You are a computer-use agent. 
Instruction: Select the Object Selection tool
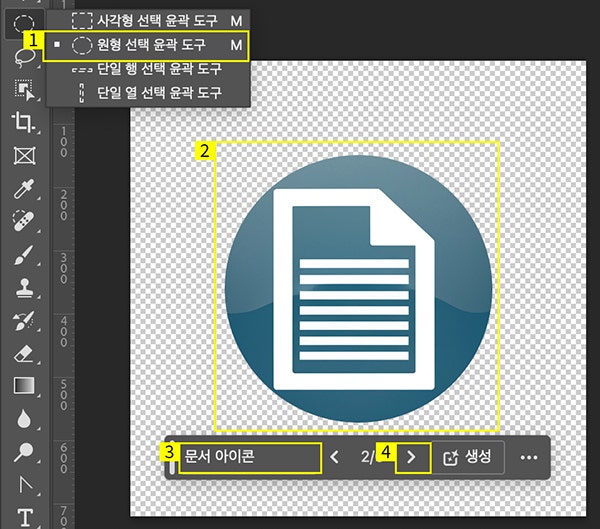(x=24, y=90)
